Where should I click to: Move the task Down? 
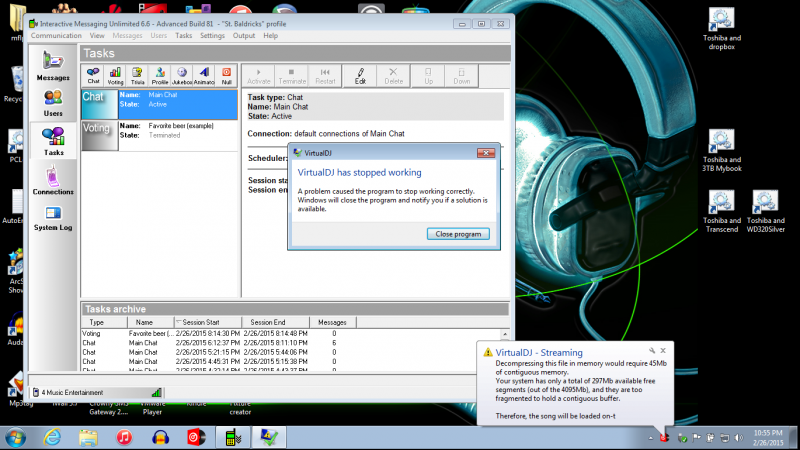coord(462,76)
